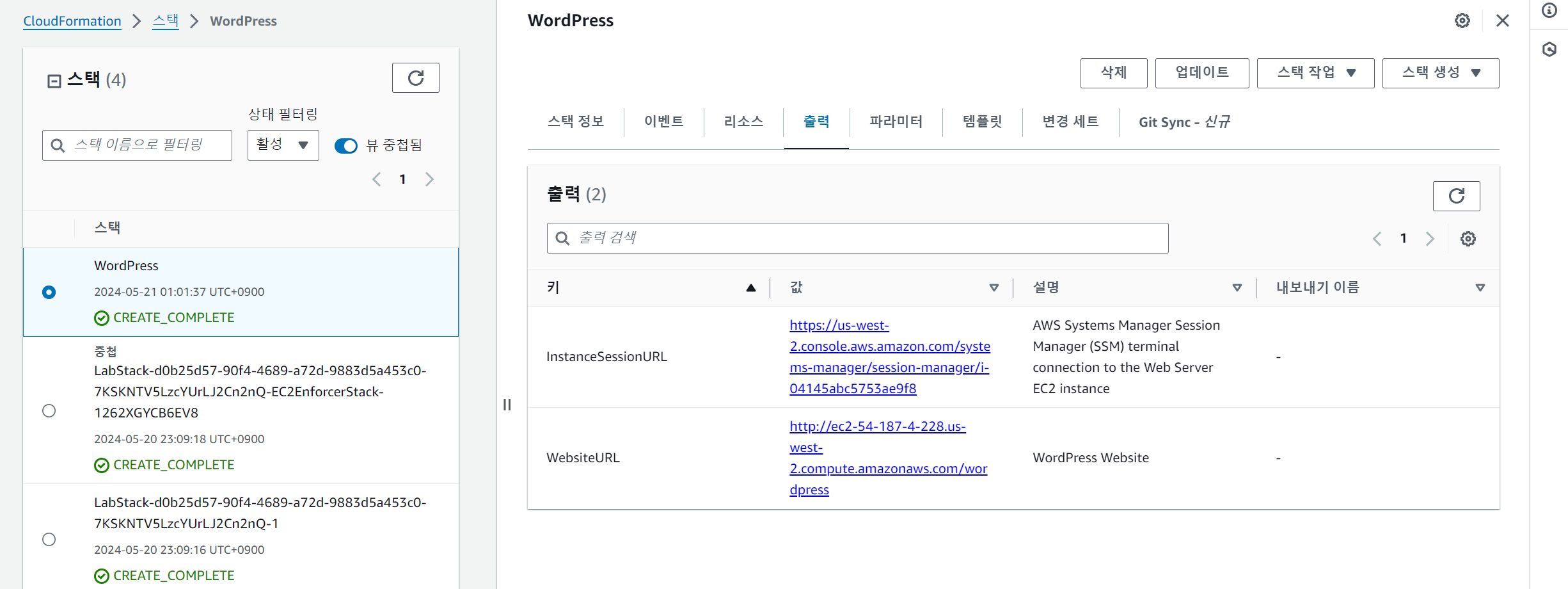
Task: Open the InstanceSessionURL link
Action: (890, 357)
